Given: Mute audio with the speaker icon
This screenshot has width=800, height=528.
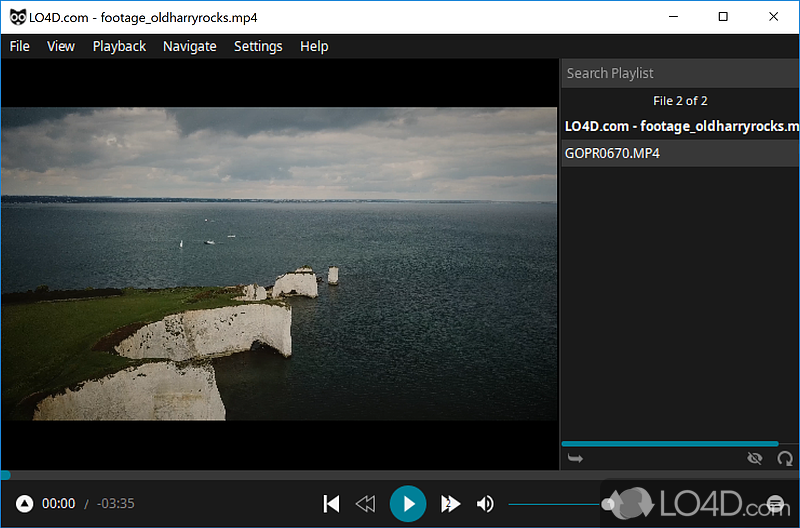Looking at the screenshot, I should point(485,504).
